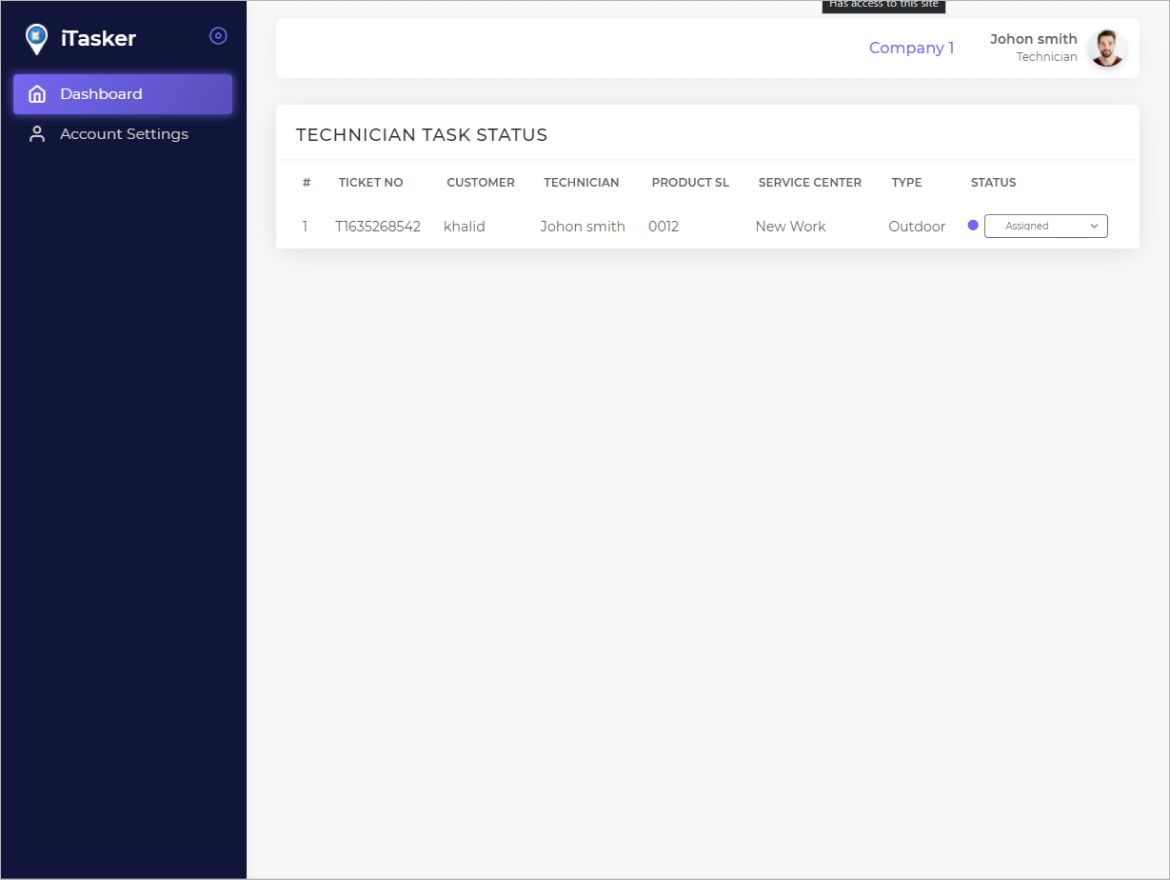This screenshot has width=1170, height=880.
Task: Click the Outdoor type cell
Action: point(916,226)
